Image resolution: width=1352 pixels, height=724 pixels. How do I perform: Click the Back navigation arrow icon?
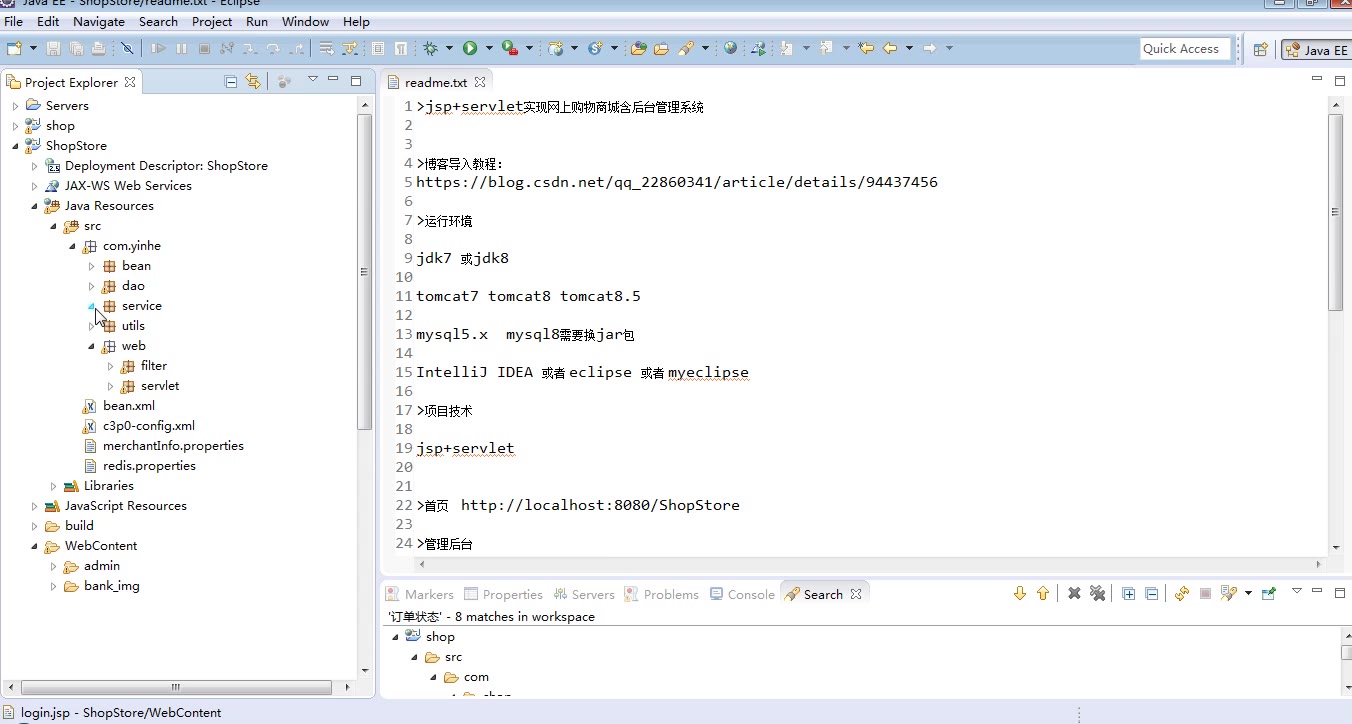coord(890,48)
